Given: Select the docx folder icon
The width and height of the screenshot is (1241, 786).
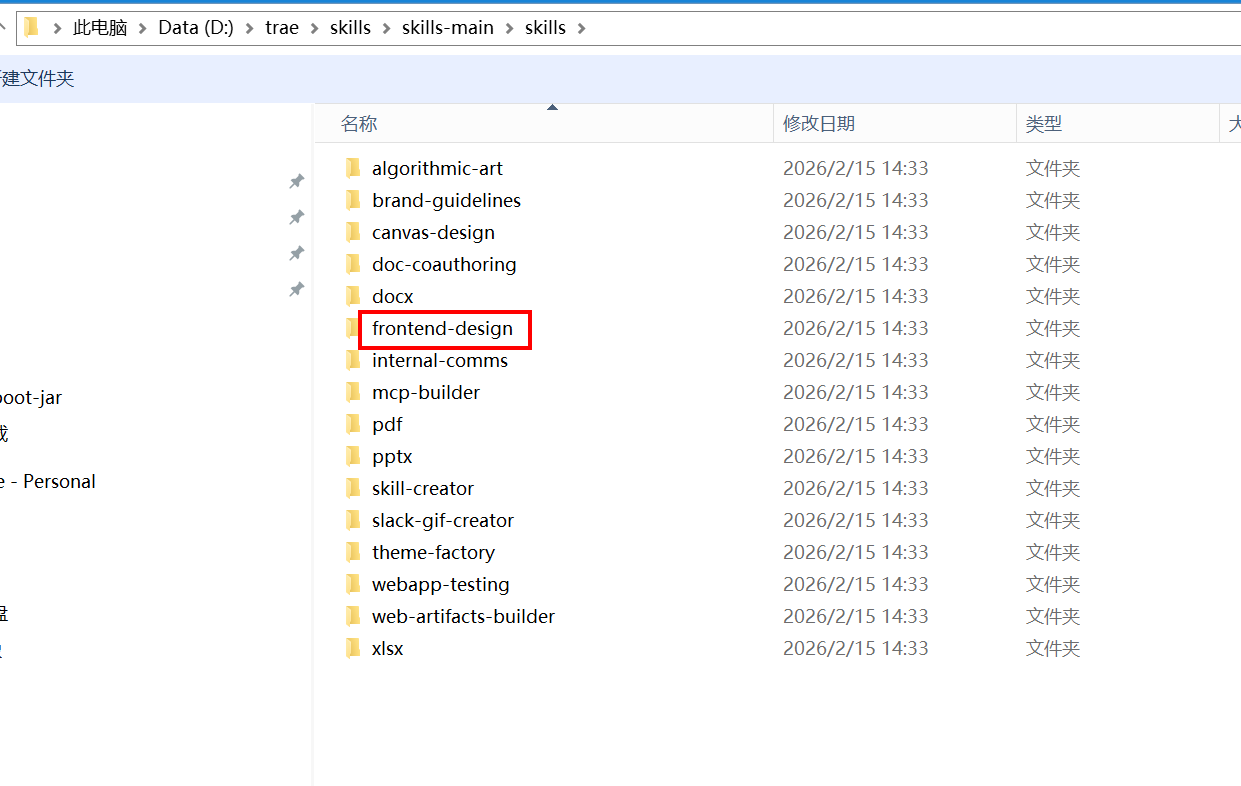Looking at the screenshot, I should (x=353, y=296).
